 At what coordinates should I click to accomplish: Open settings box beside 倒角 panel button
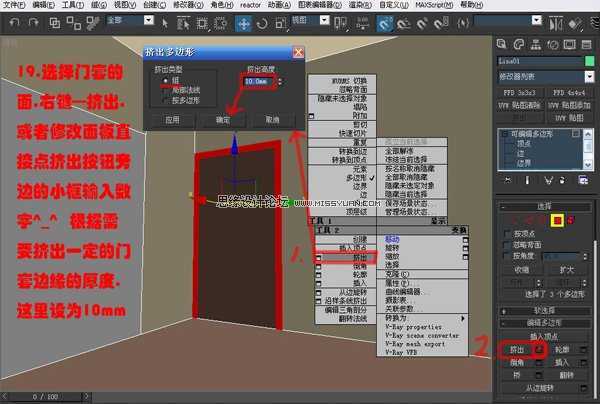pos(539,362)
